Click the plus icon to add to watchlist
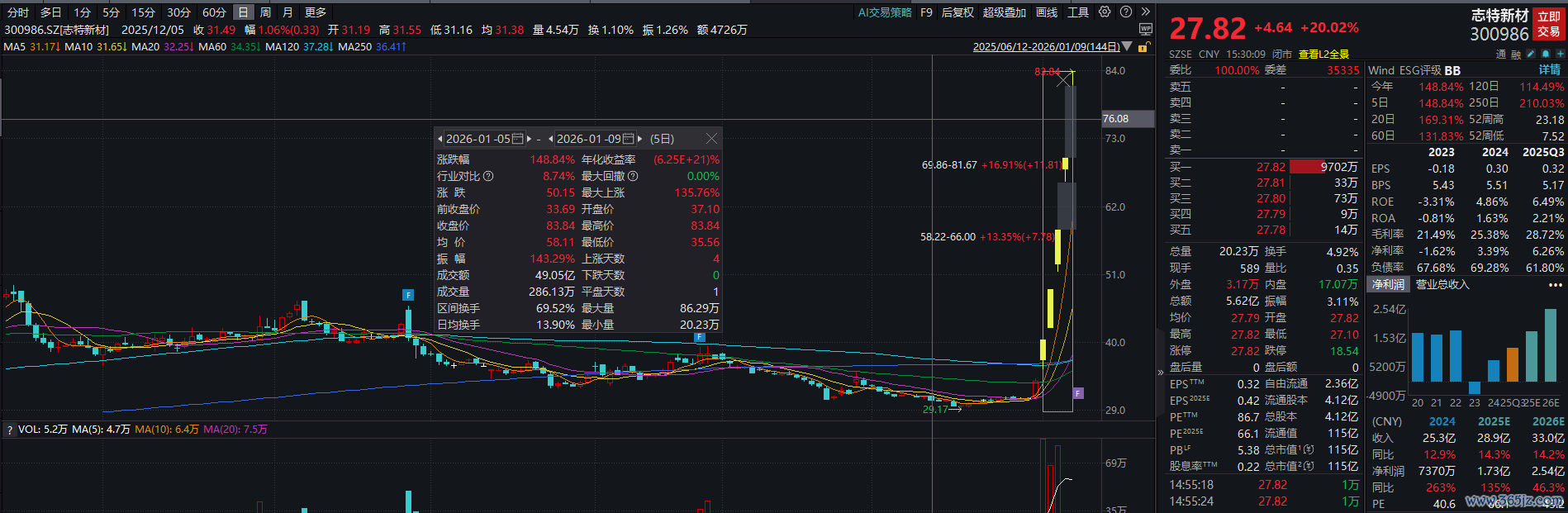This screenshot has width=1568, height=513. pos(1559,54)
